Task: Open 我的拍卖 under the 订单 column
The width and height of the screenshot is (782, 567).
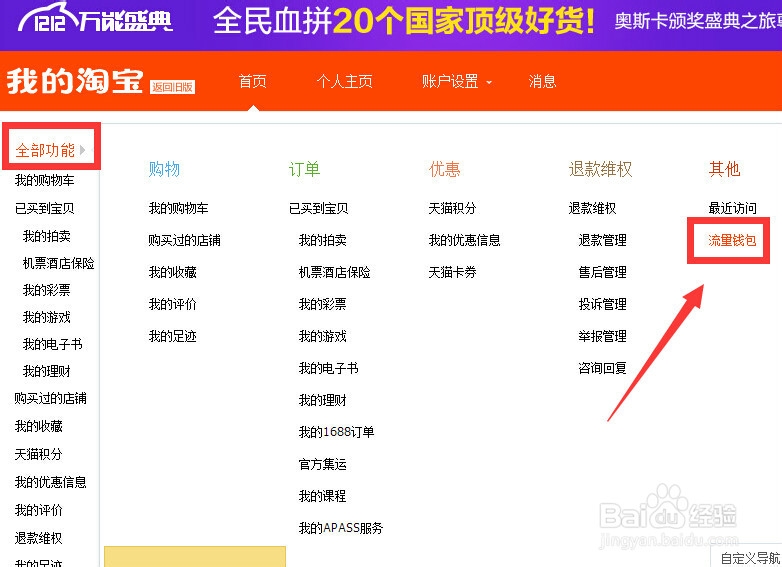Action: pos(322,240)
